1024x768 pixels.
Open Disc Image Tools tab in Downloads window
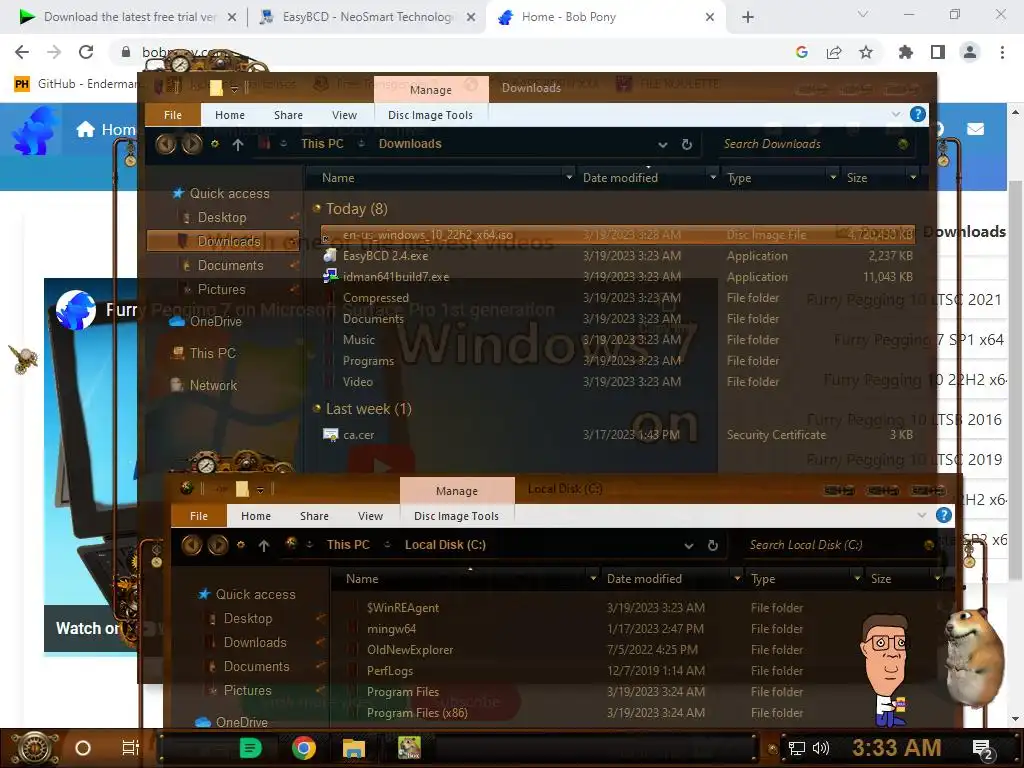click(430, 115)
